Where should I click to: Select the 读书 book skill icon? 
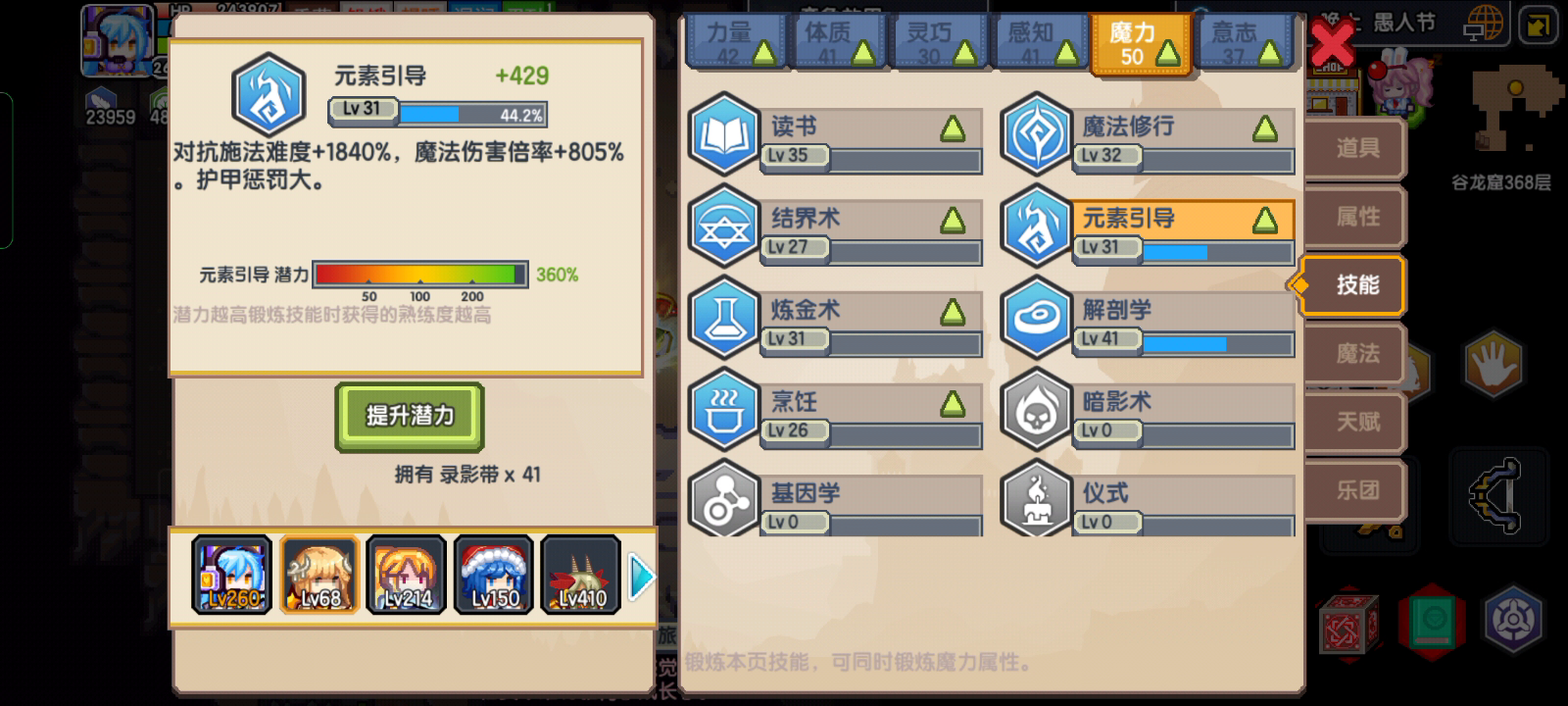tap(724, 136)
